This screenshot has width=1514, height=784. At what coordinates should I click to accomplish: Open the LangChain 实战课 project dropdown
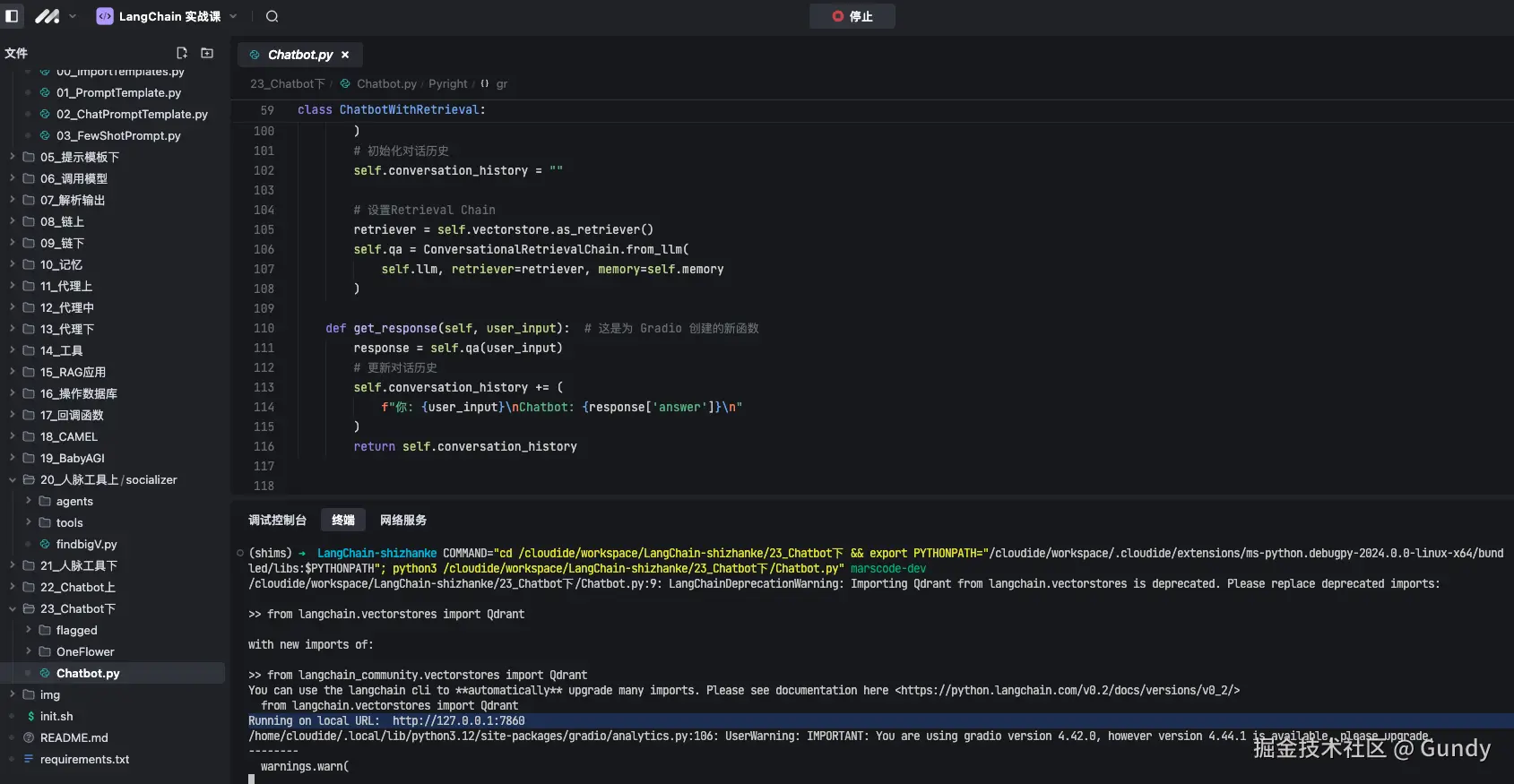click(168, 16)
